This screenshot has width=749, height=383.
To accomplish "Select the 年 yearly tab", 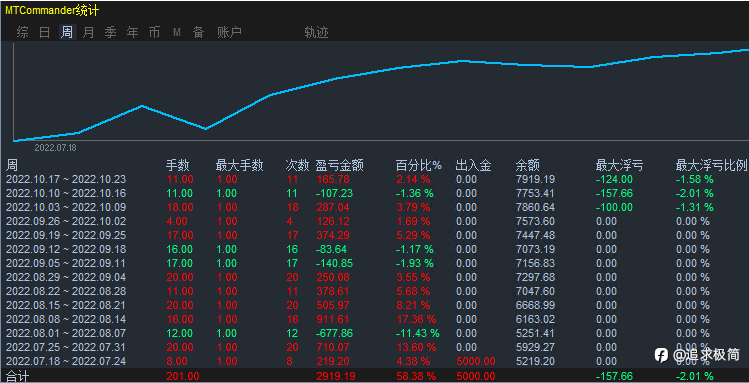I will tap(132, 32).
